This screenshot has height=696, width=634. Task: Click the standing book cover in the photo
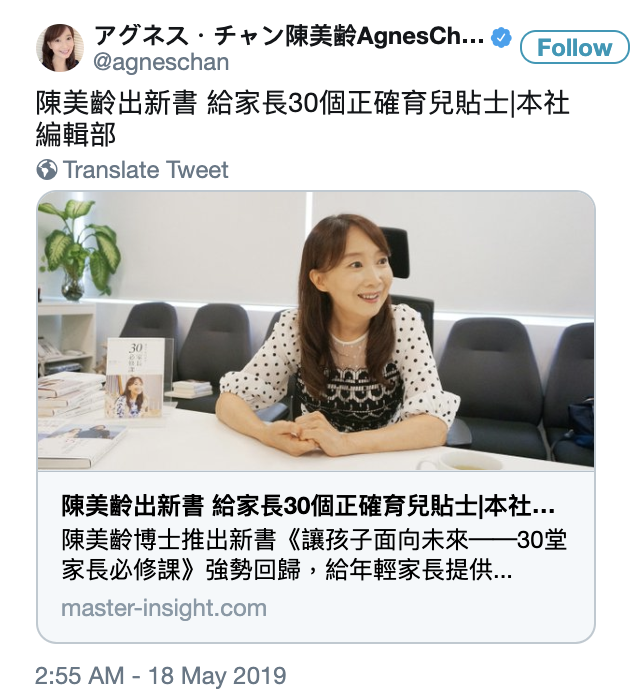pyautogui.click(x=135, y=378)
